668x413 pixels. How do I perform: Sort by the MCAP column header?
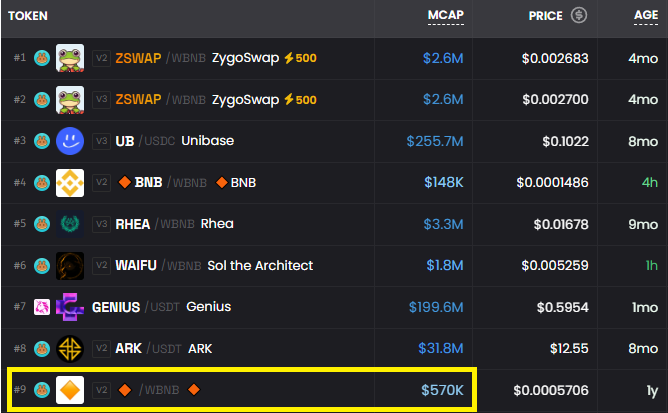pyautogui.click(x=446, y=15)
